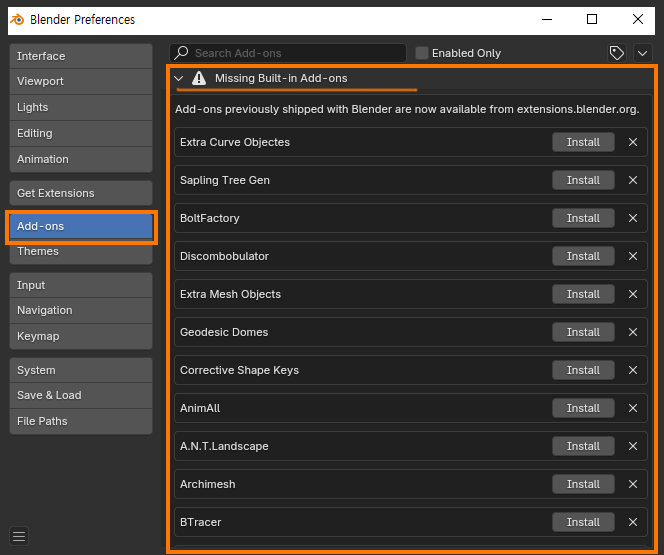The height and width of the screenshot is (555, 664).
Task: Open the File Paths tab
Action: pyautogui.click(x=81, y=422)
